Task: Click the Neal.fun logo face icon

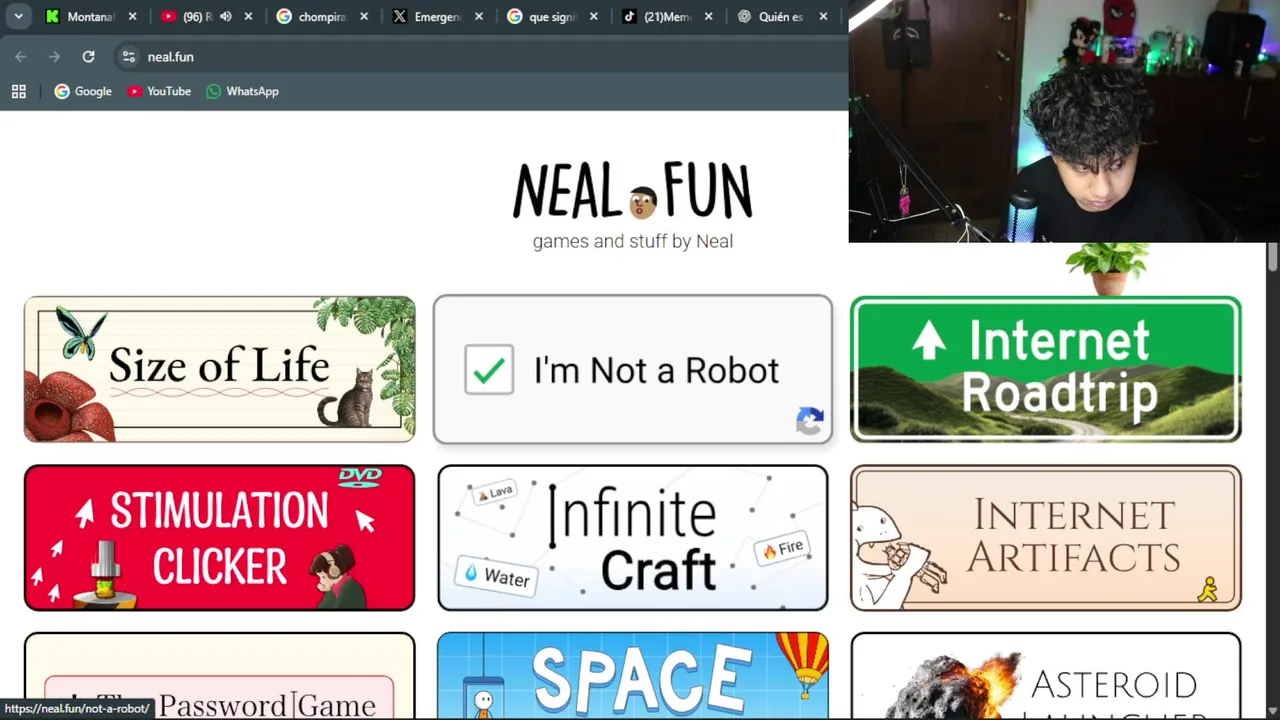Action: 642,201
